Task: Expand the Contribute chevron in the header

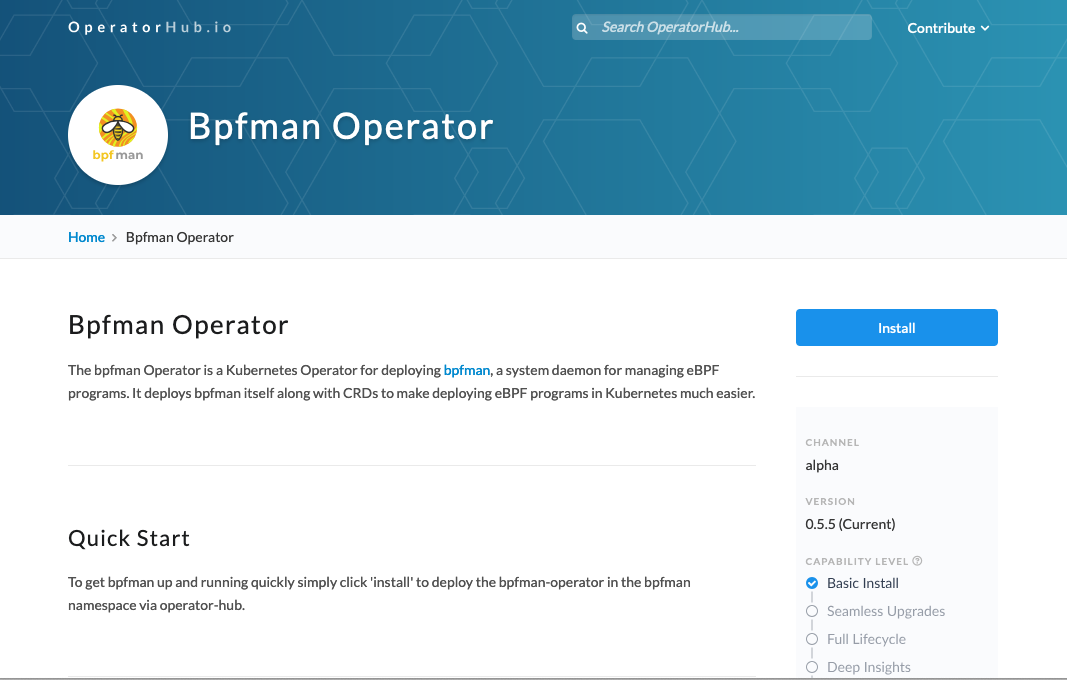Action: [985, 29]
